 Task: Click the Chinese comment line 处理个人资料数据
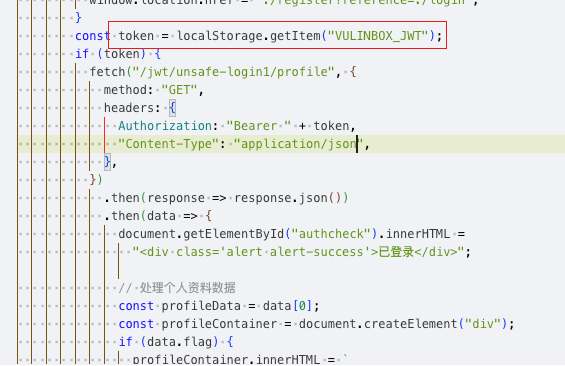pos(177,288)
